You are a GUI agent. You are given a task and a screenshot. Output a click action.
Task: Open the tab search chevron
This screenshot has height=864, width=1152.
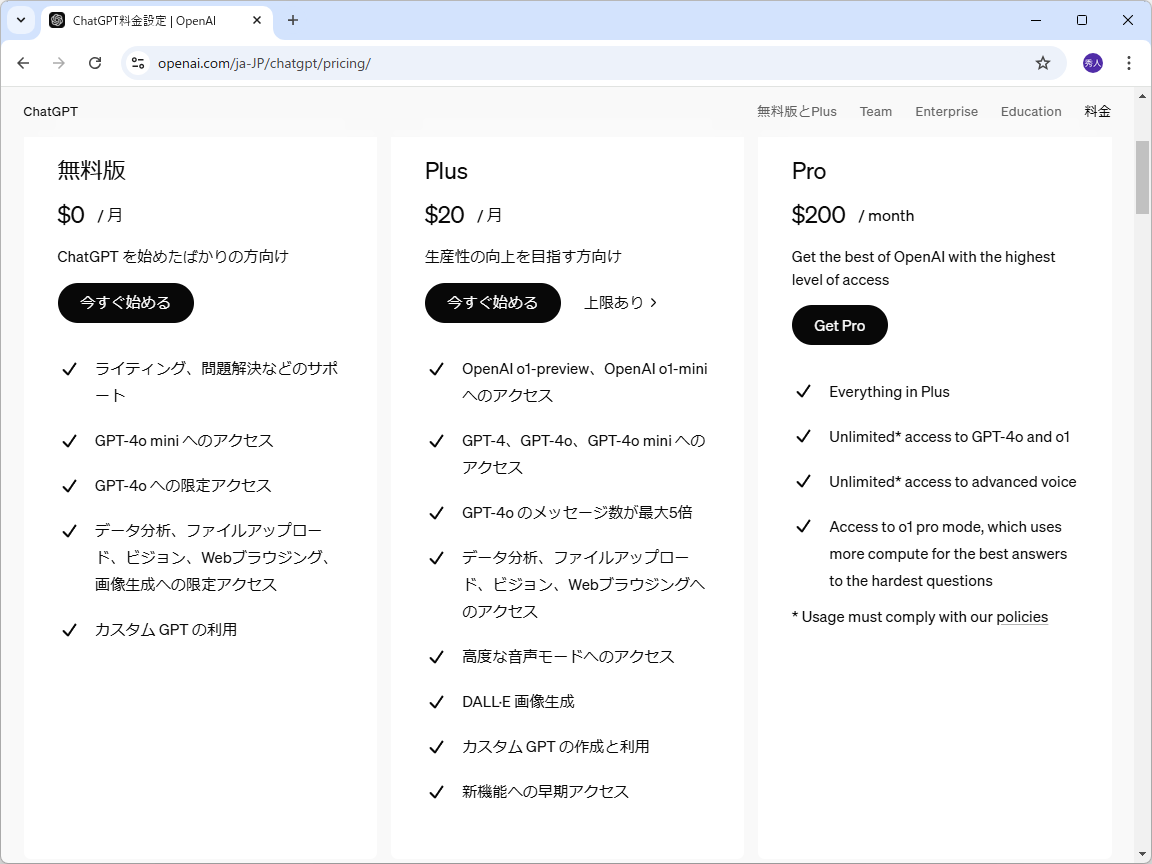click(20, 20)
